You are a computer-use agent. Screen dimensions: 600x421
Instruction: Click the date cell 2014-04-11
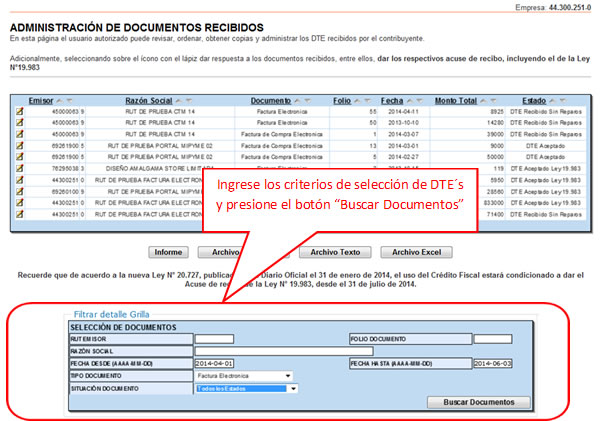click(403, 111)
